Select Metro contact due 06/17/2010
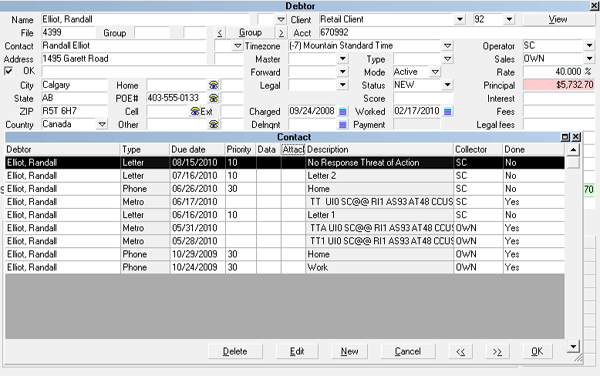Image resolution: width=600 pixels, height=376 pixels. coord(285,202)
